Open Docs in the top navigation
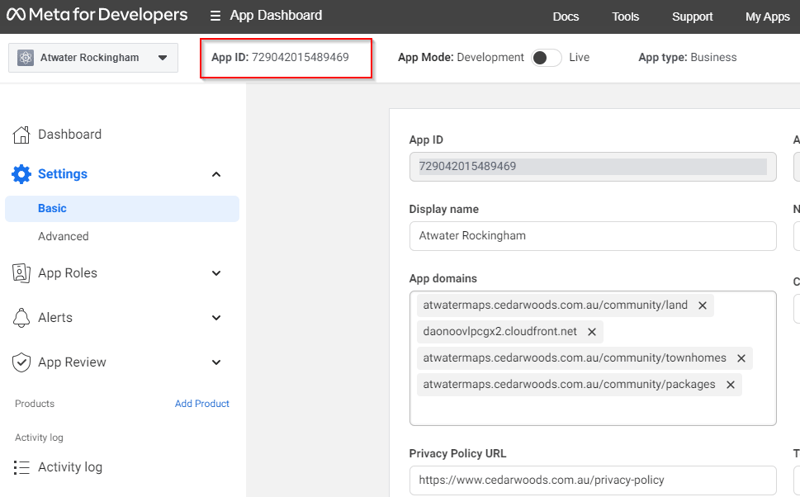800x497 pixels. coord(566,17)
